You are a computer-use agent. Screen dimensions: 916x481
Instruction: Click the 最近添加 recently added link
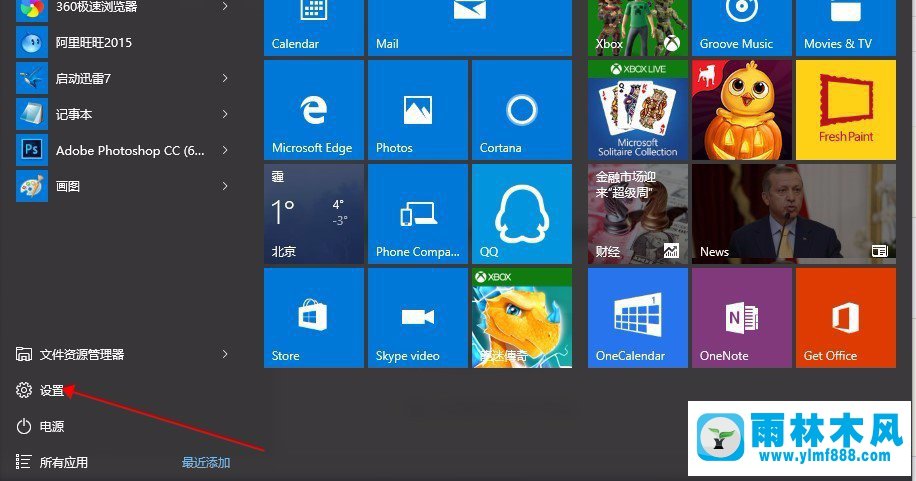coord(206,463)
